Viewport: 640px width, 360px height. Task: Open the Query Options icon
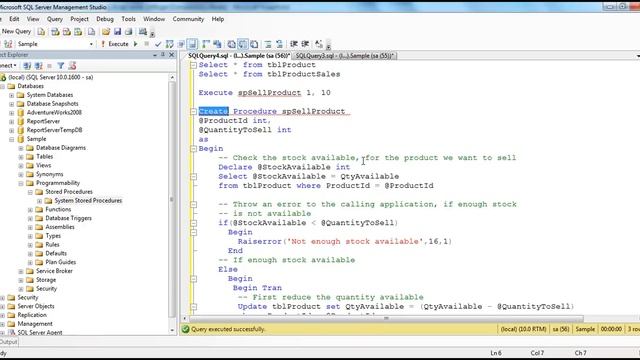click(x=181, y=44)
